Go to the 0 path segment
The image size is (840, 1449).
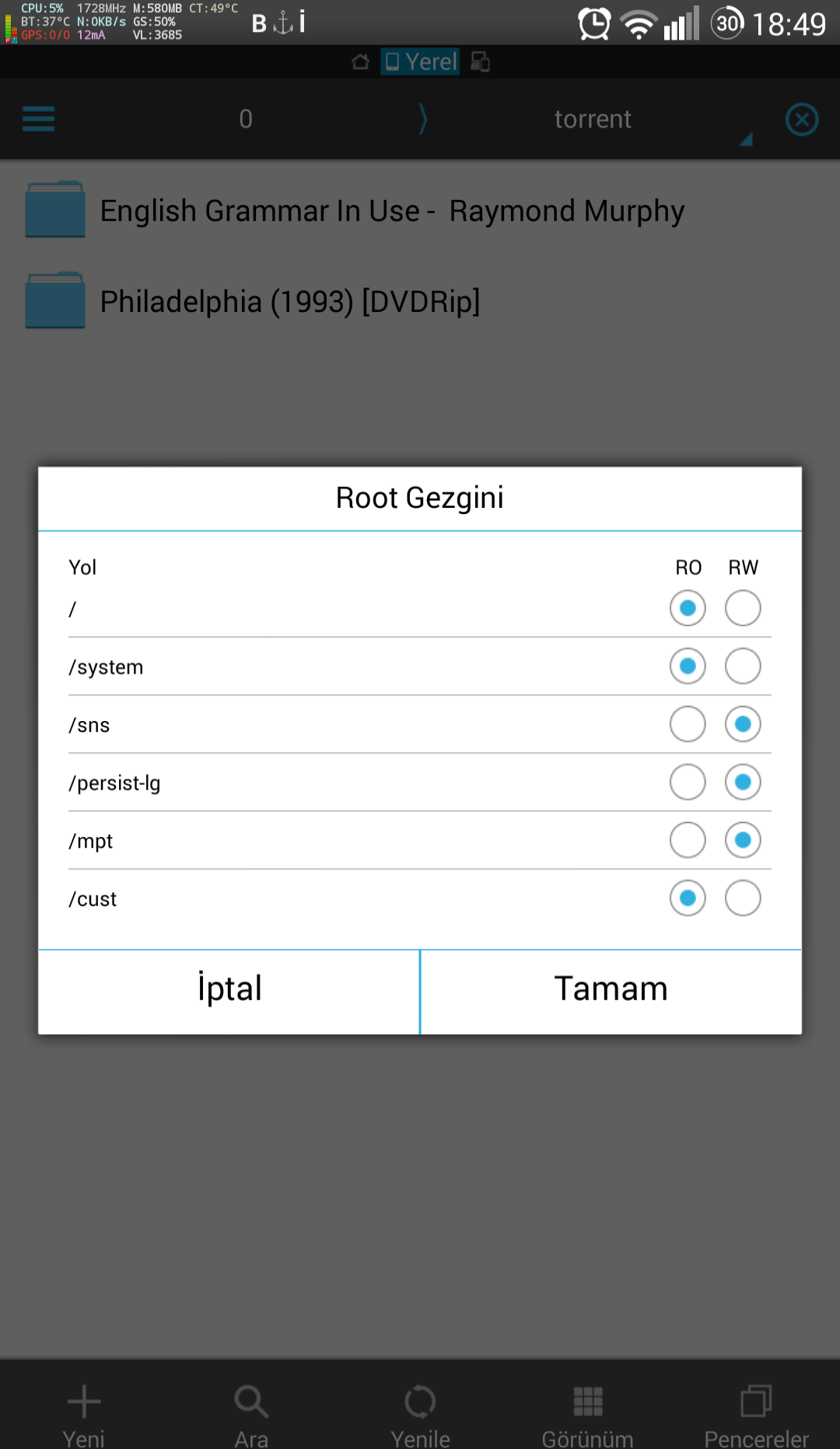coord(246,119)
